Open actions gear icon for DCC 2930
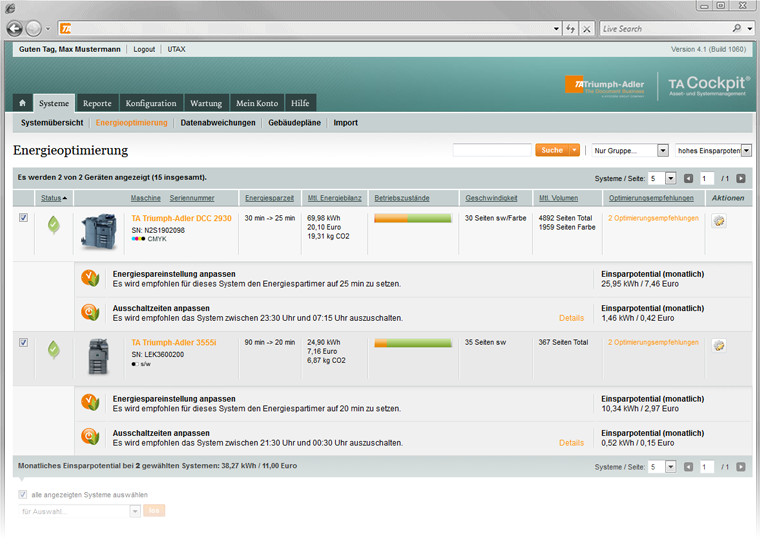Viewport: 760px width, 555px height. coord(719,221)
